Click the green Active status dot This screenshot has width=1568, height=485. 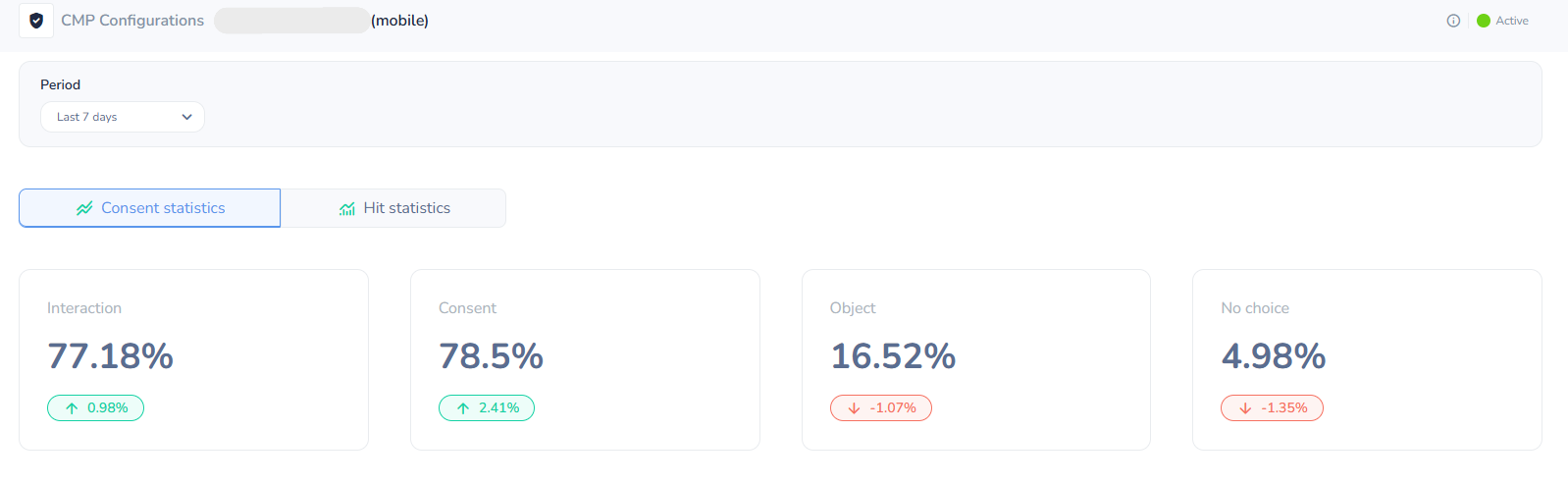(x=1484, y=21)
